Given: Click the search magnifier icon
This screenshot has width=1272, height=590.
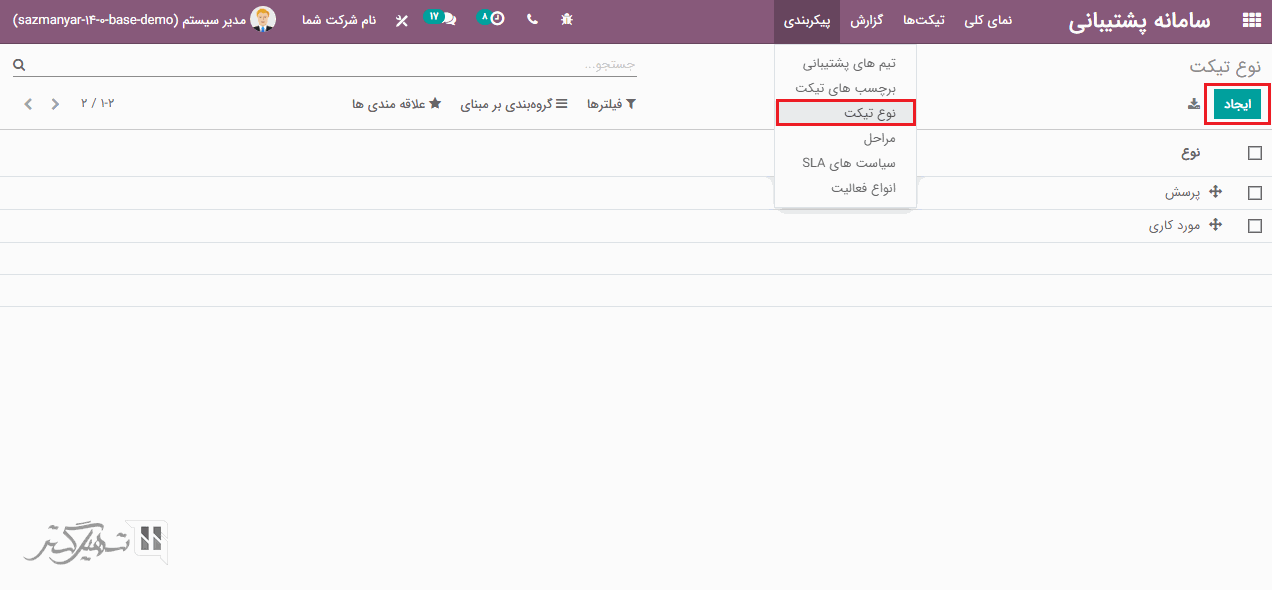Looking at the screenshot, I should (19, 65).
